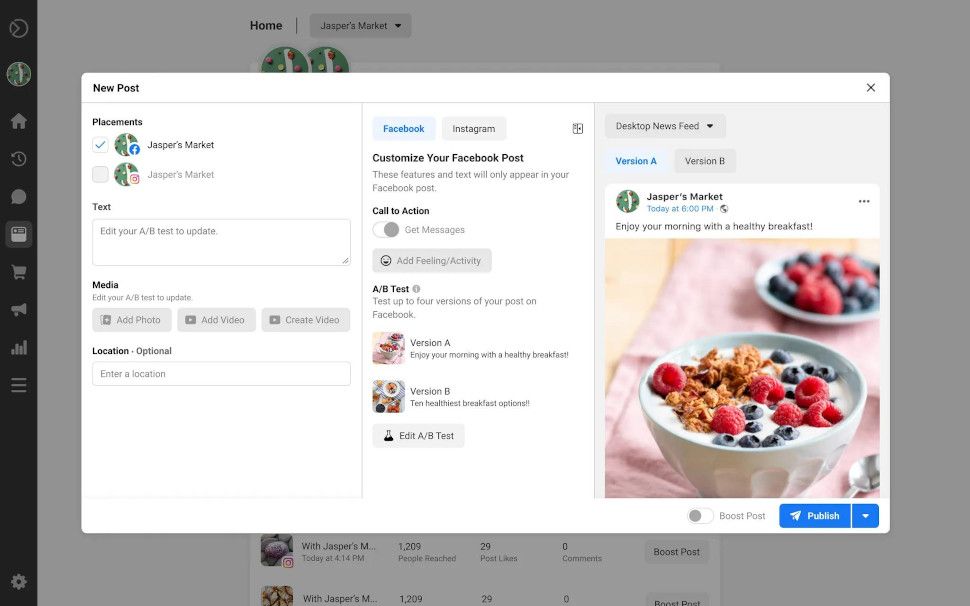Check the Jasper's Market Instagram placement

[100, 174]
